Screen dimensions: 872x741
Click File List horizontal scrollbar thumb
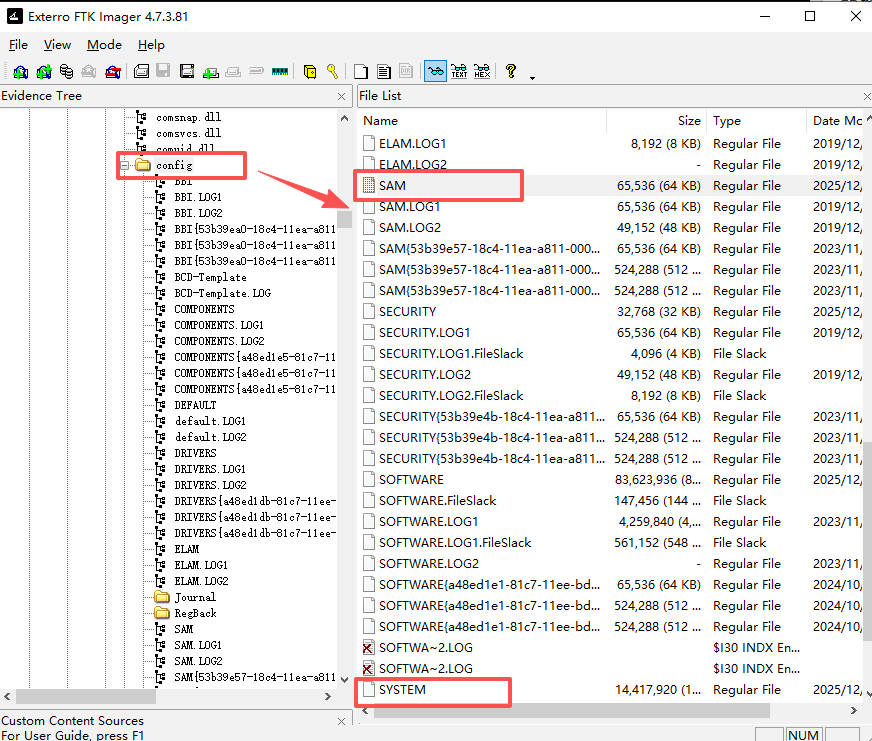pyautogui.click(x=571, y=710)
